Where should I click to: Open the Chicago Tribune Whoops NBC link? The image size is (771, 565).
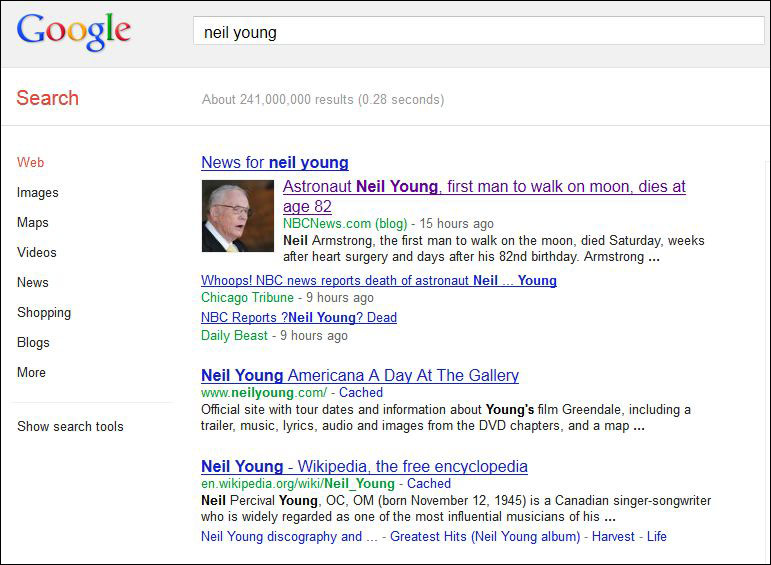tap(379, 280)
